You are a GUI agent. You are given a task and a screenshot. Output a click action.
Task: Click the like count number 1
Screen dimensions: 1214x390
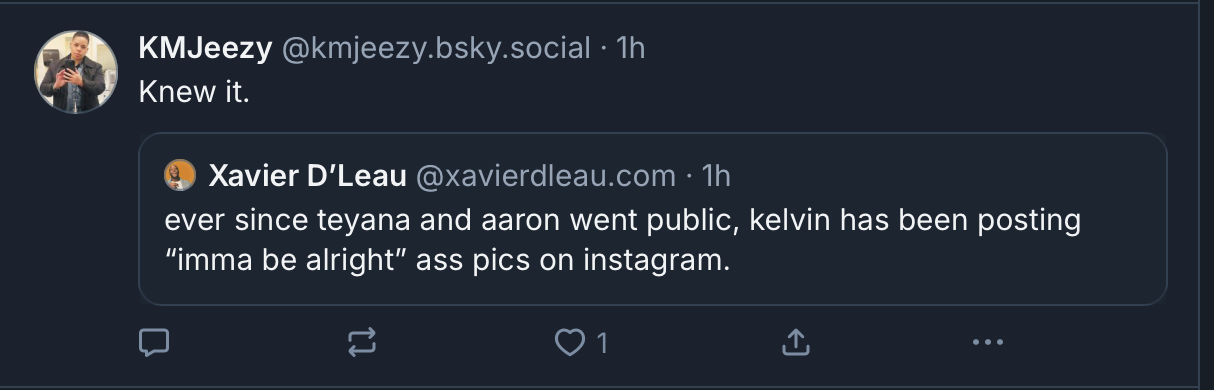coord(601,345)
